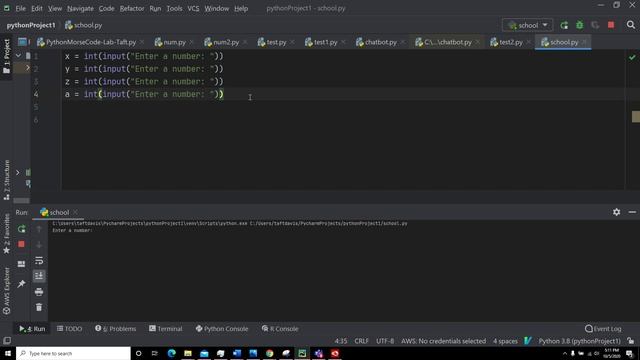Screen dimensions: 640x360
Task: Open the R Console tool window
Action: point(280,329)
